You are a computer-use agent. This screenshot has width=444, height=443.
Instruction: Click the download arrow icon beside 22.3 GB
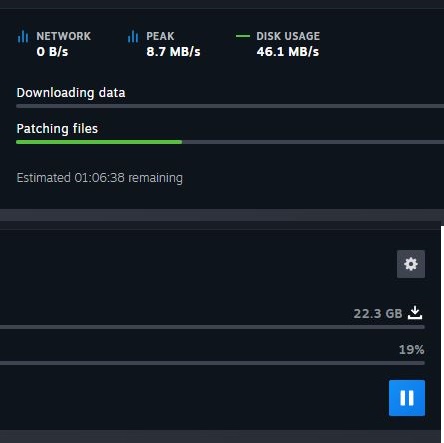pos(415,313)
